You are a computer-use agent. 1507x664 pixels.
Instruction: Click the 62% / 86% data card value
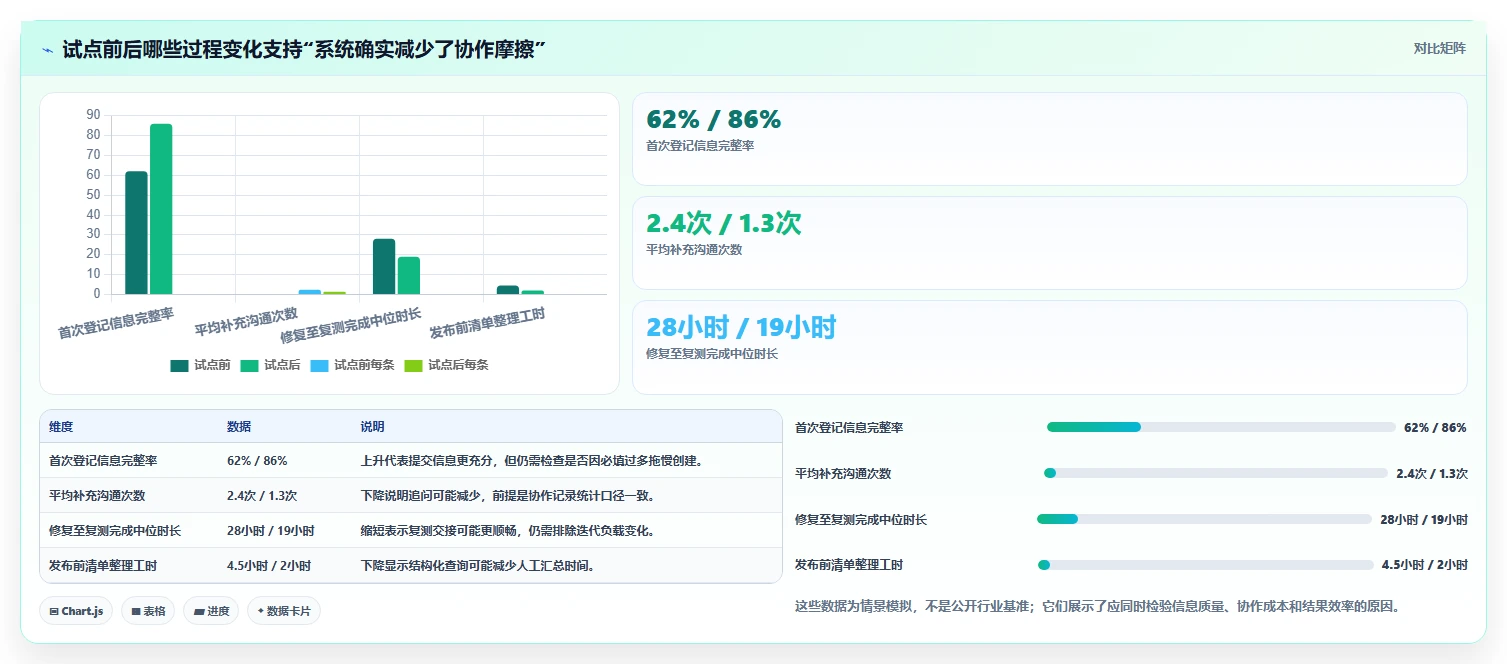tap(714, 120)
